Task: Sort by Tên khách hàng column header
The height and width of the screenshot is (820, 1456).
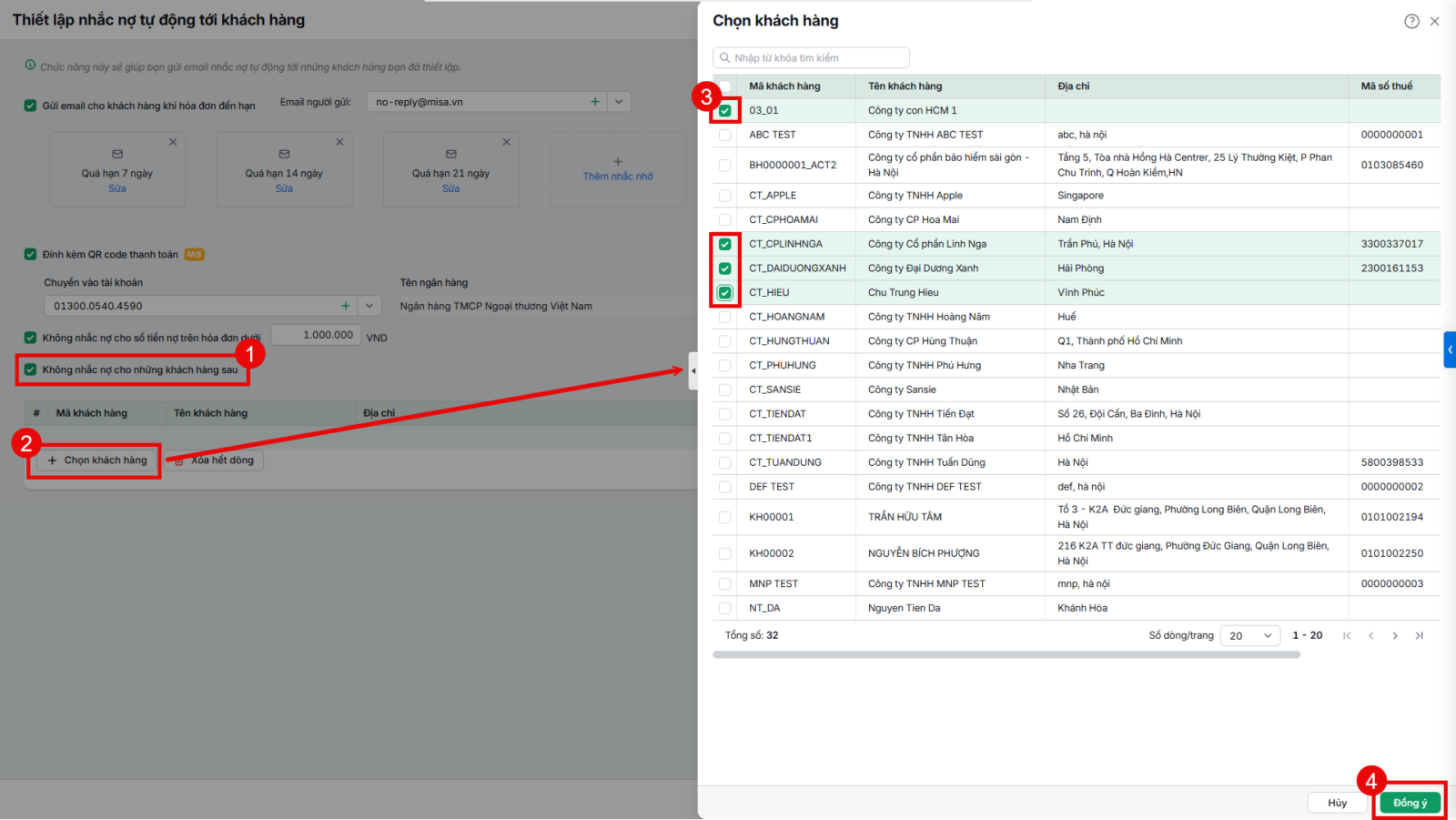Action: pos(905,86)
